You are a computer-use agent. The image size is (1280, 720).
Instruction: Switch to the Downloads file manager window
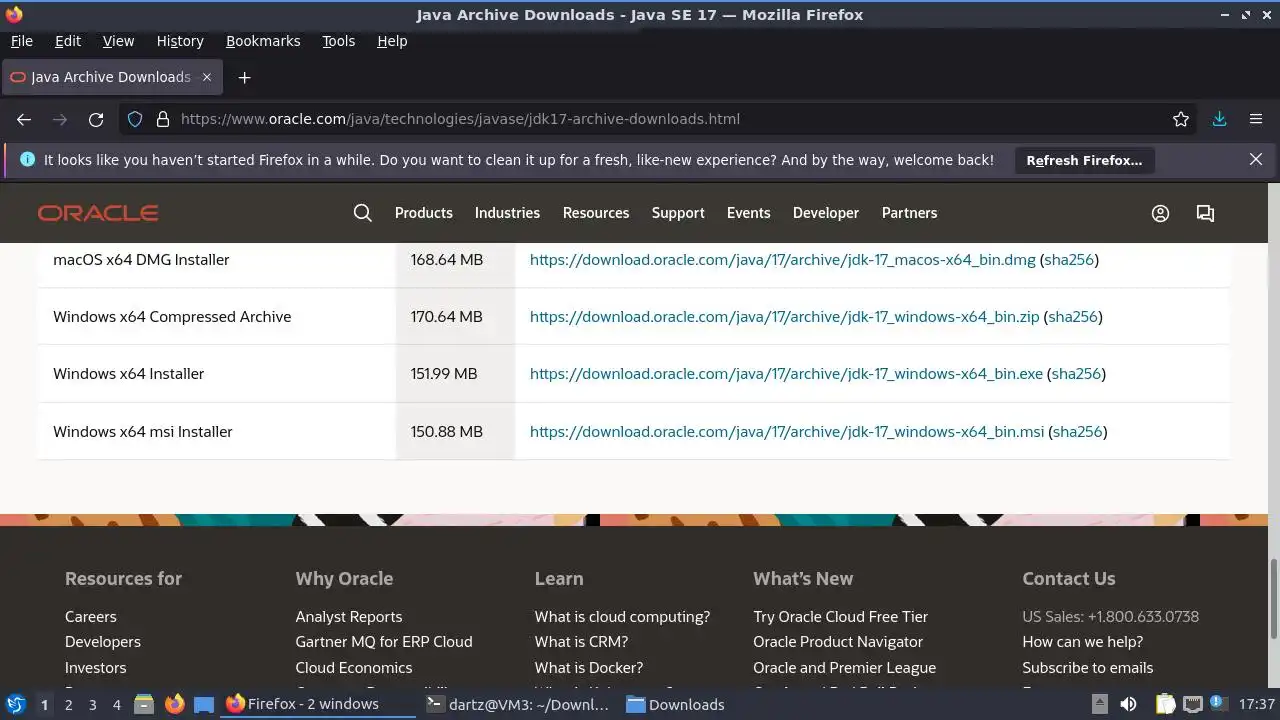click(676, 704)
